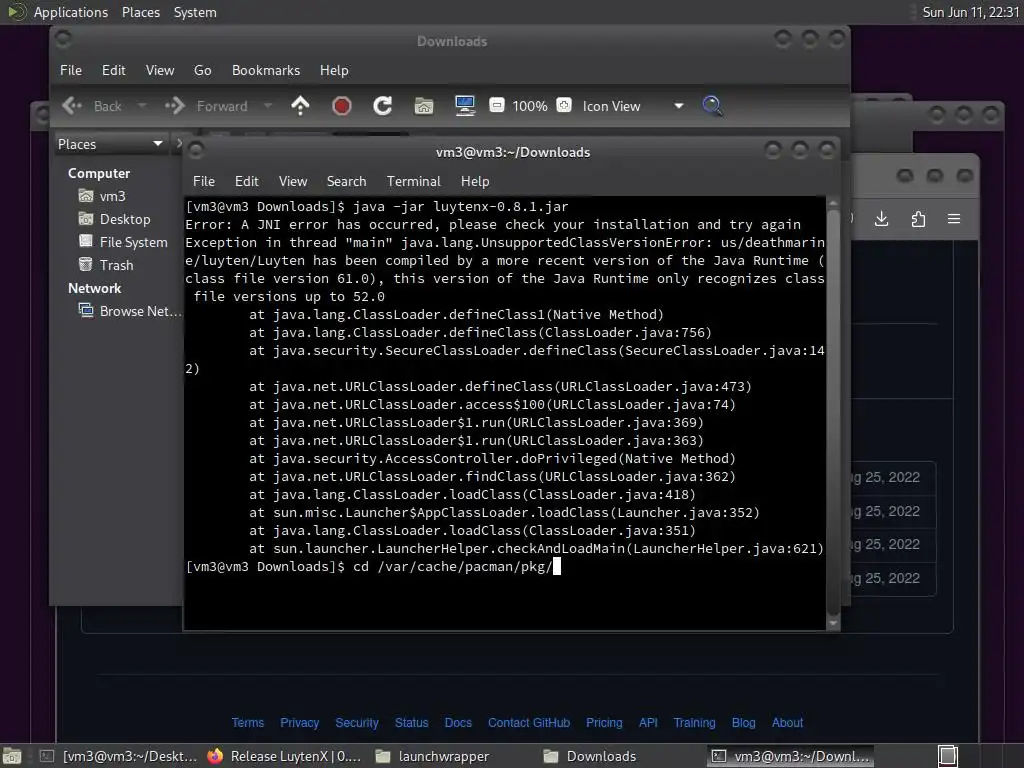Click the terminal scrollbar down arrow
This screenshot has width=1024, height=768.
point(833,623)
